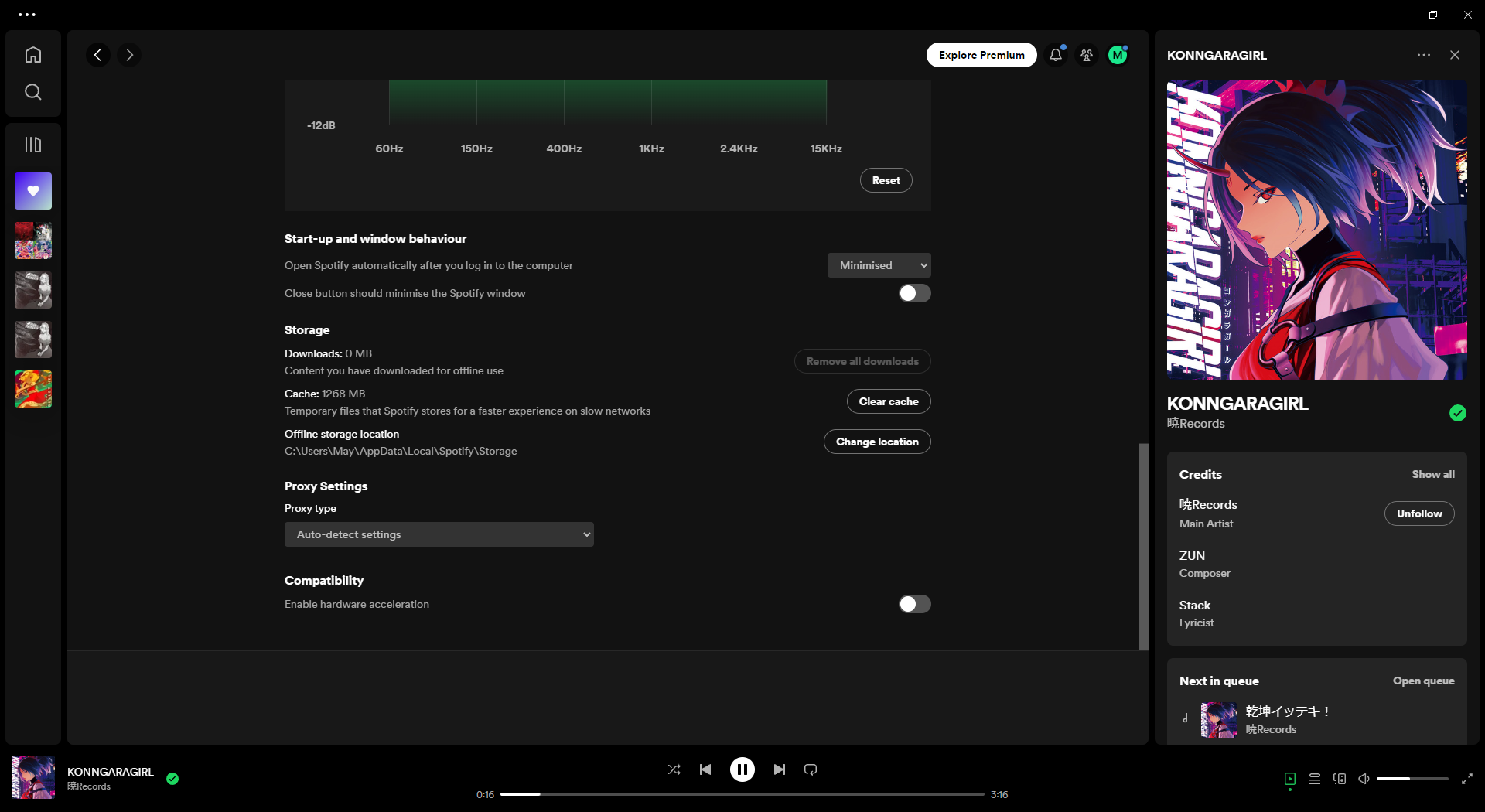Viewport: 1485px width, 812px height.
Task: Click the settings page vertical scrollbar
Action: [1143, 546]
